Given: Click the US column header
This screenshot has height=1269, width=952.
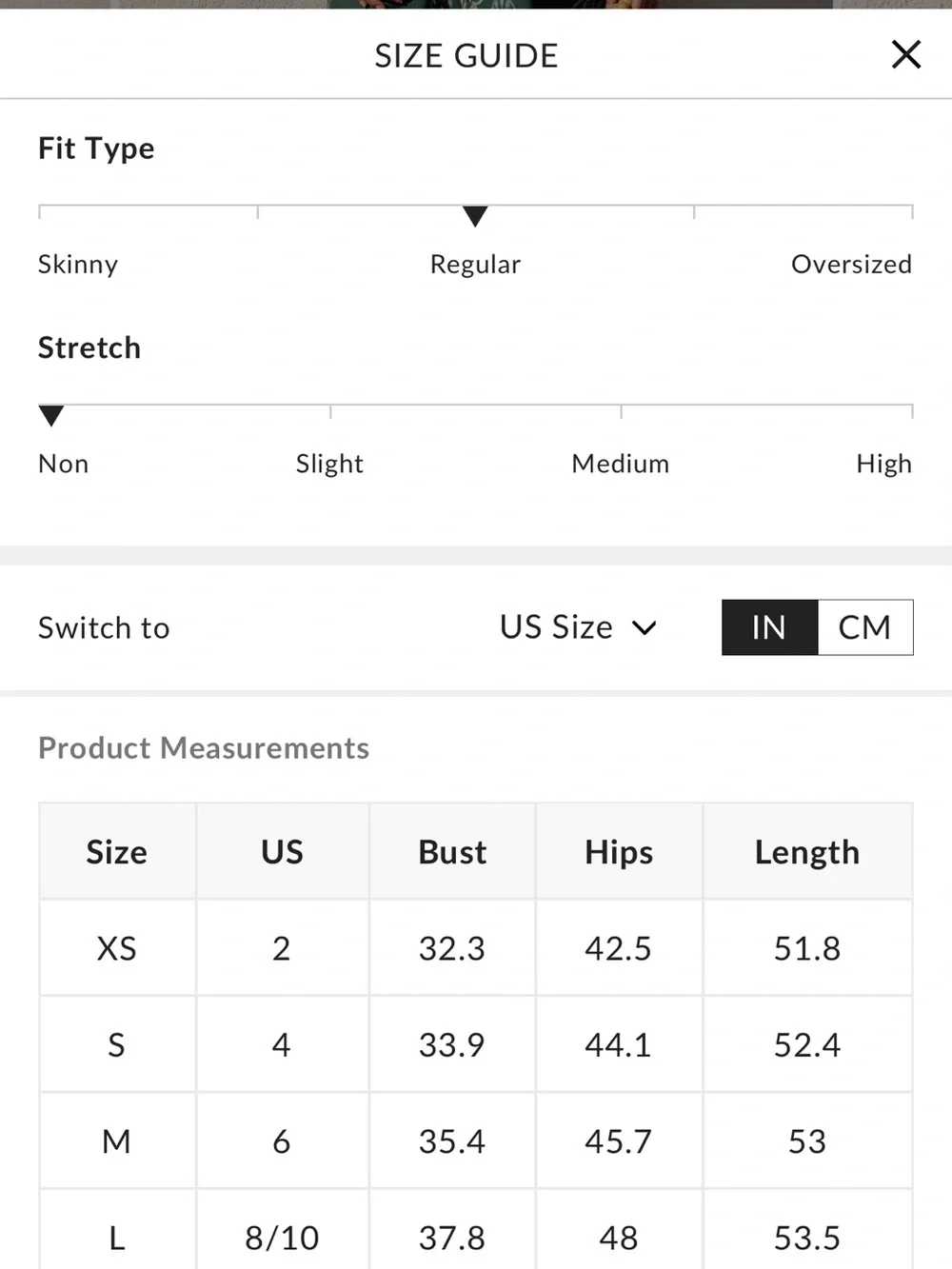Looking at the screenshot, I should click(282, 851).
